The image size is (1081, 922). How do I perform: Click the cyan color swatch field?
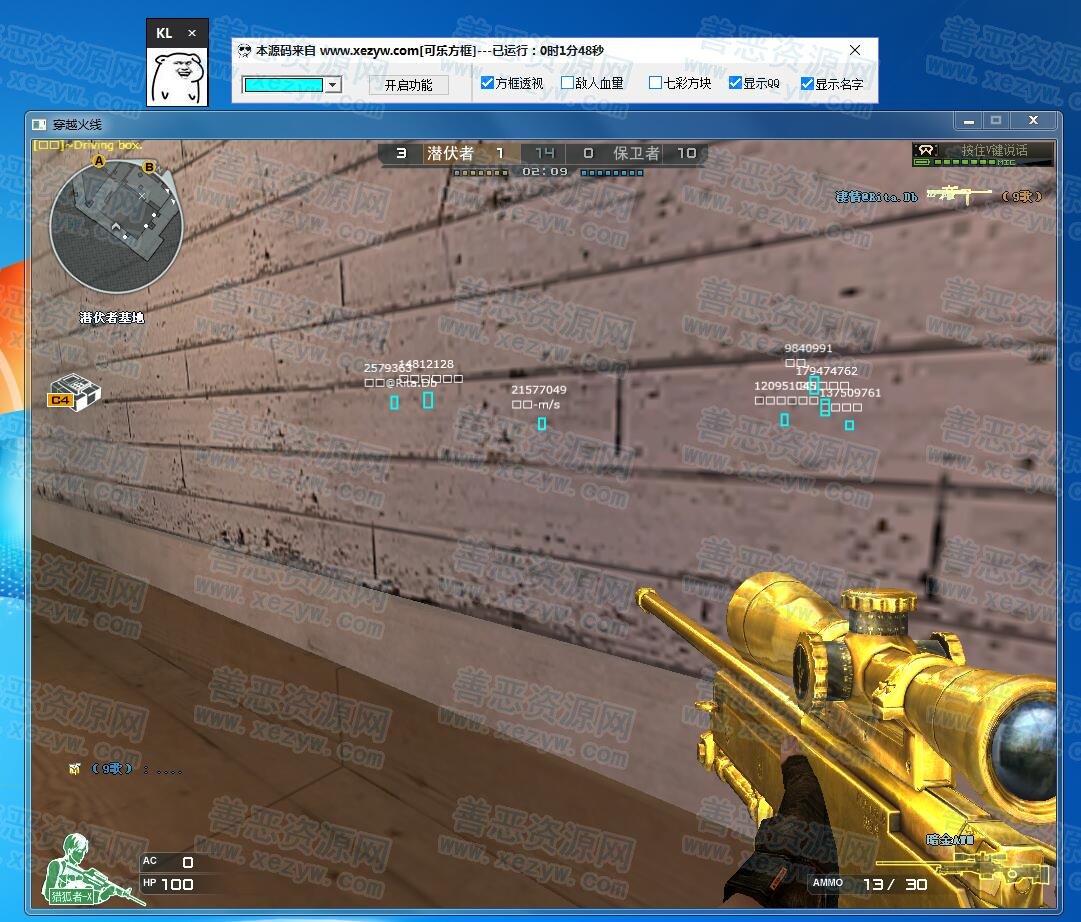(284, 85)
